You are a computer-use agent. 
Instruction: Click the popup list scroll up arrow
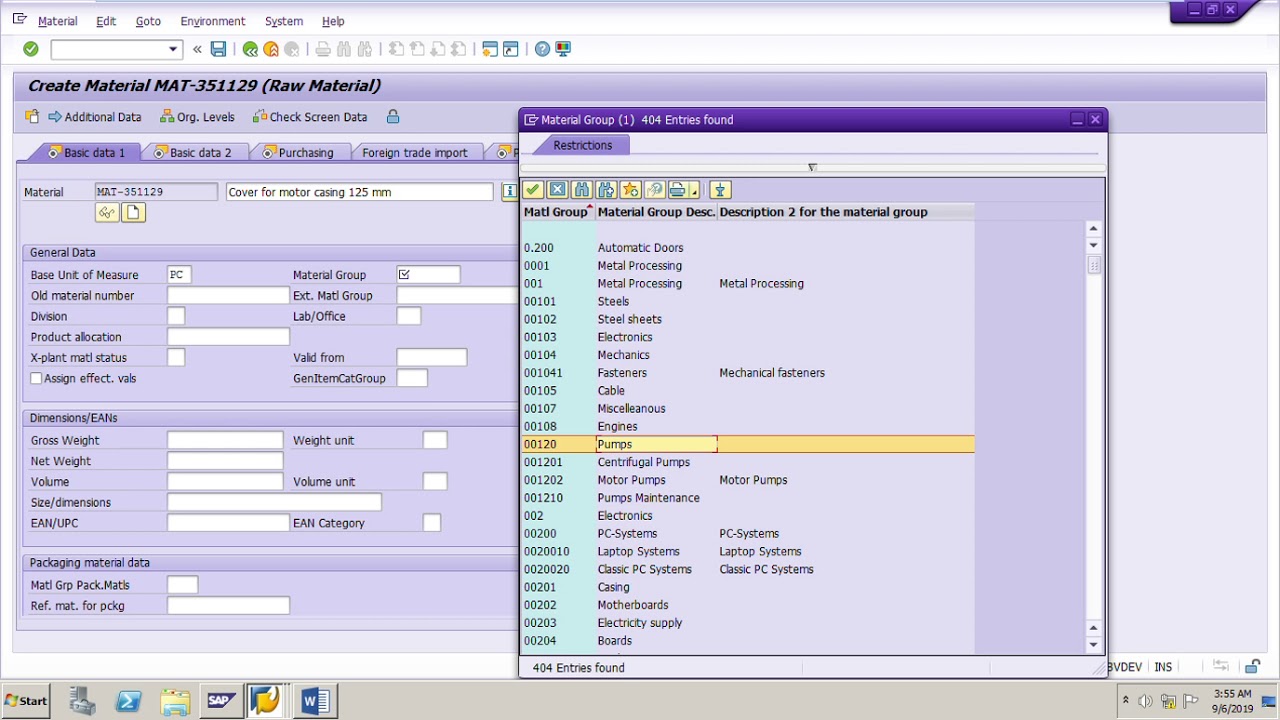pyautogui.click(x=1093, y=228)
